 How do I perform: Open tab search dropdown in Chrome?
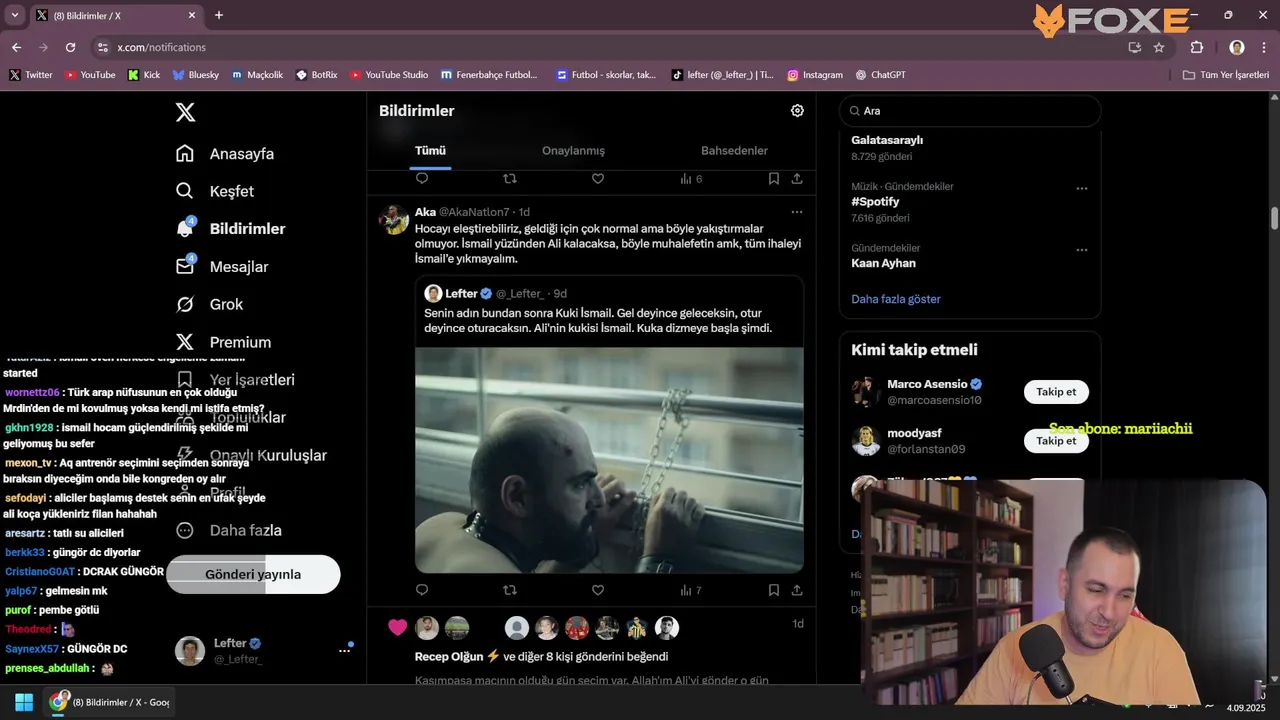[14, 15]
